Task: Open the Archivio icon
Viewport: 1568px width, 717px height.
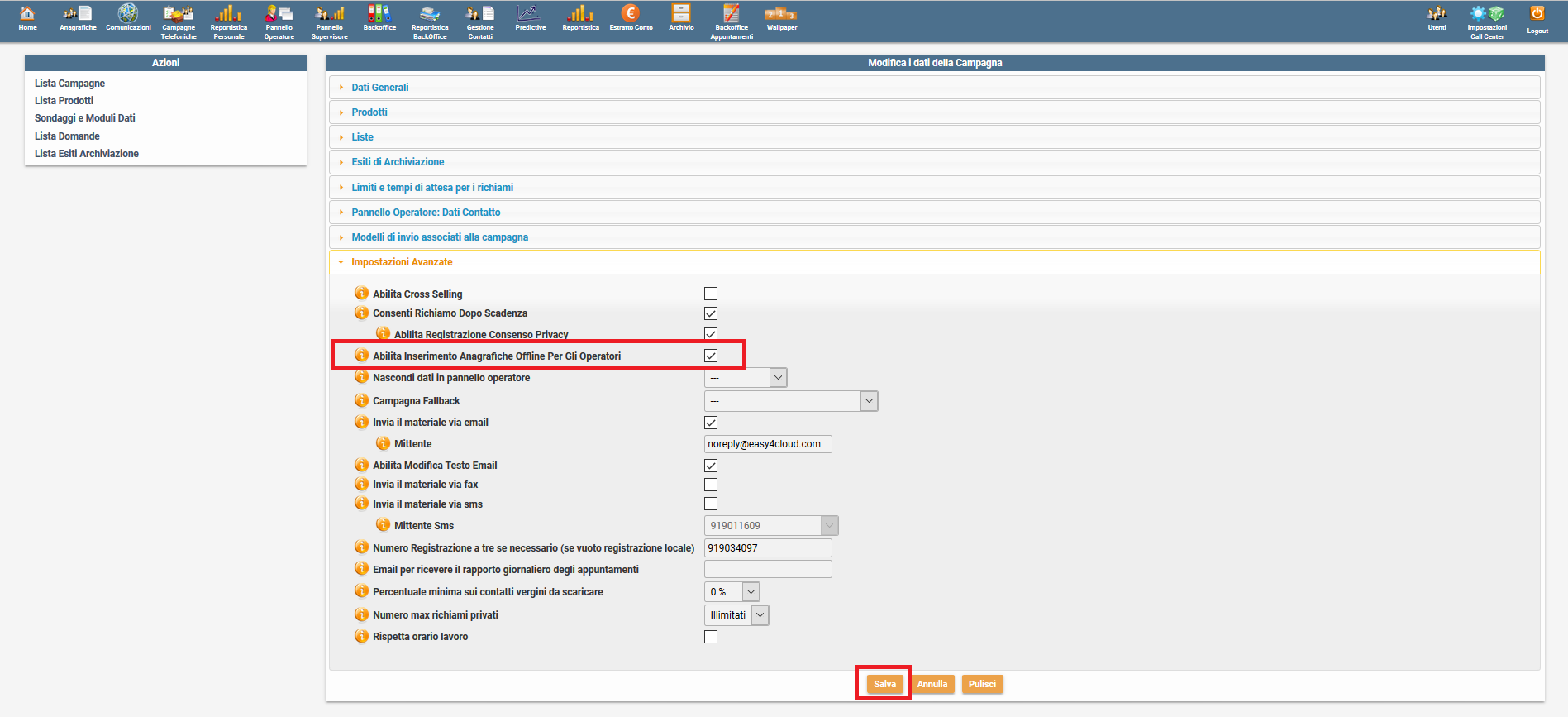Action: [x=681, y=18]
